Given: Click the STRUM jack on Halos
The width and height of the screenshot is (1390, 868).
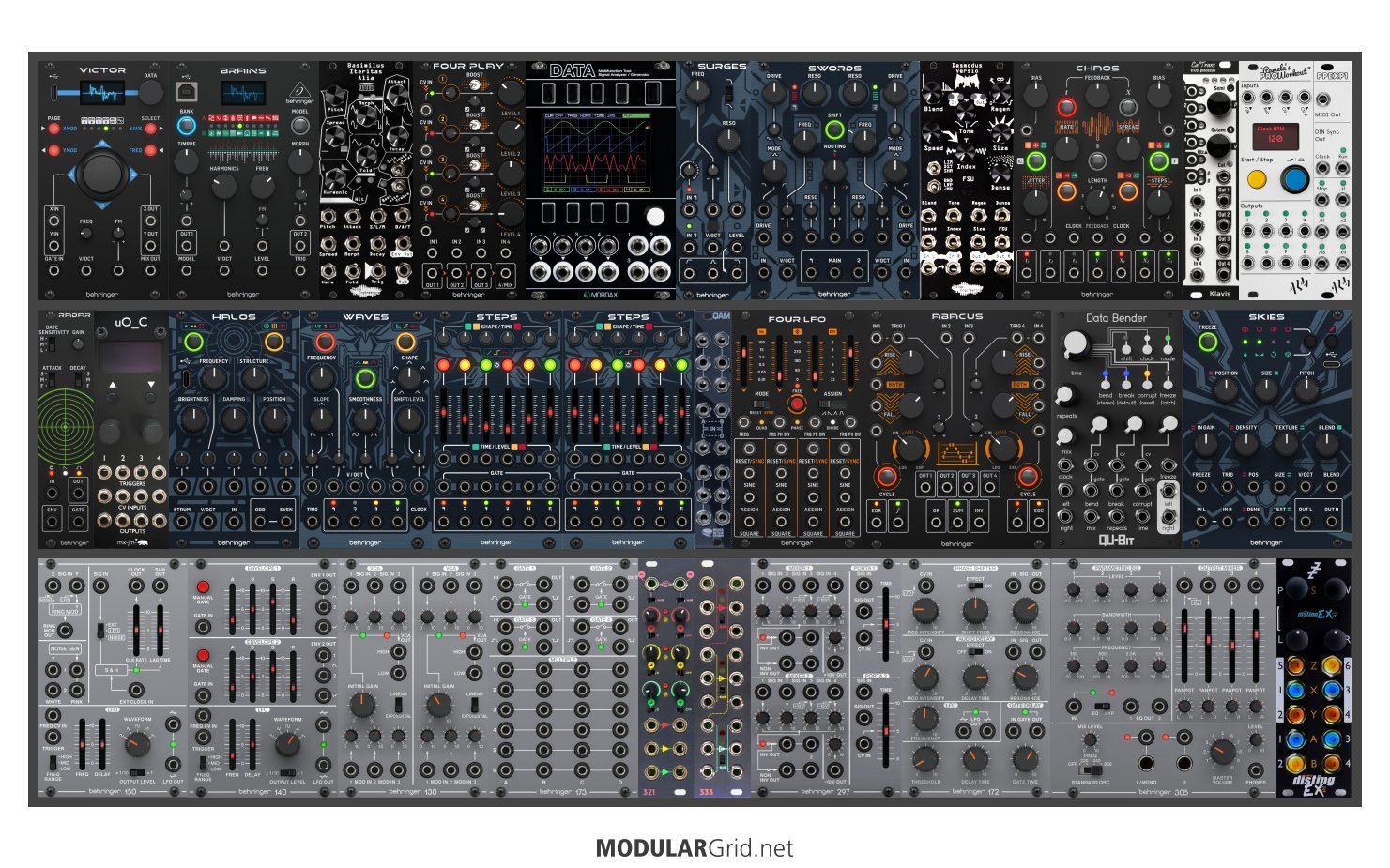Looking at the screenshot, I should (x=182, y=522).
